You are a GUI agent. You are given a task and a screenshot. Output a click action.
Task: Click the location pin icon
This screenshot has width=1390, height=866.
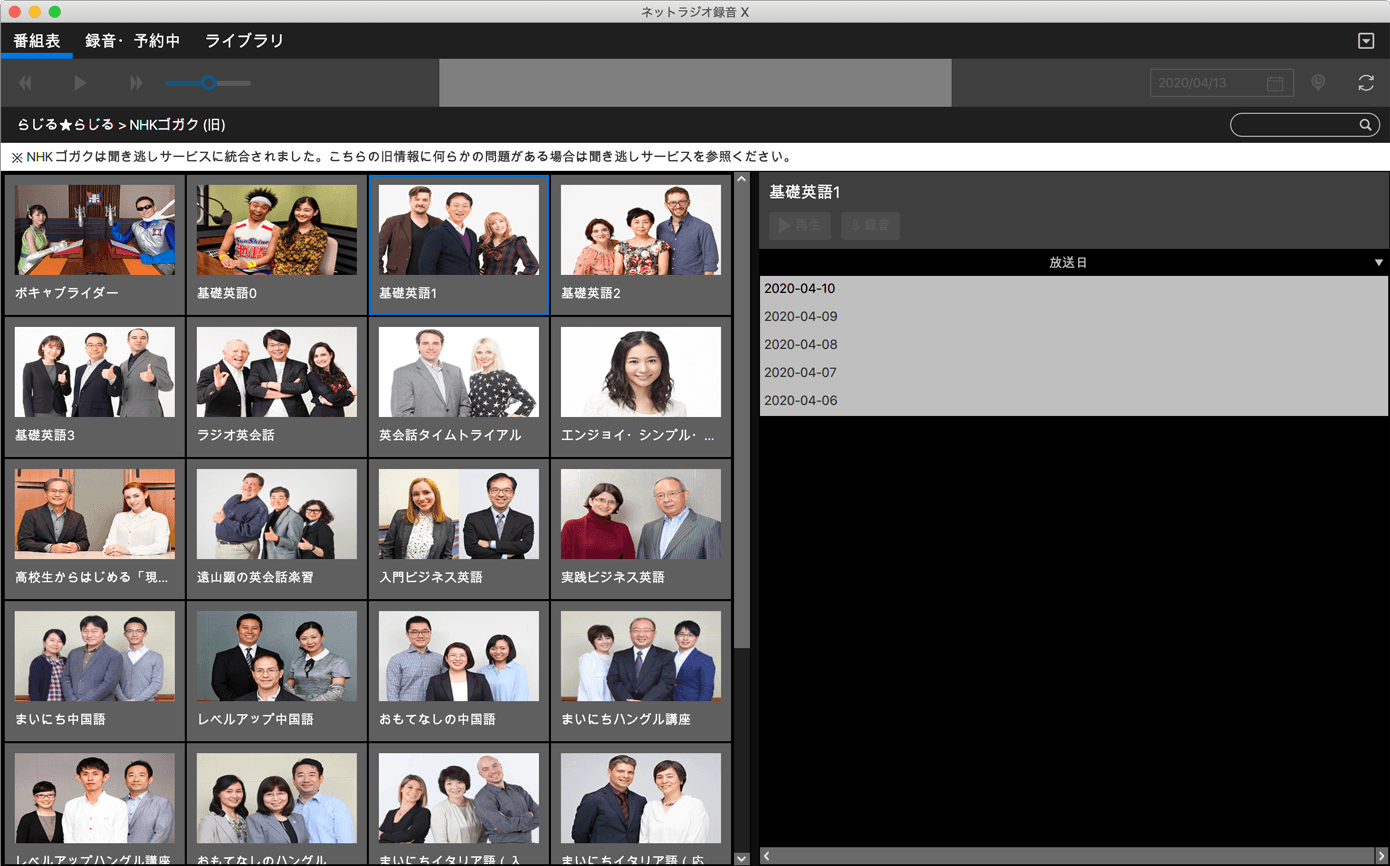[1318, 83]
